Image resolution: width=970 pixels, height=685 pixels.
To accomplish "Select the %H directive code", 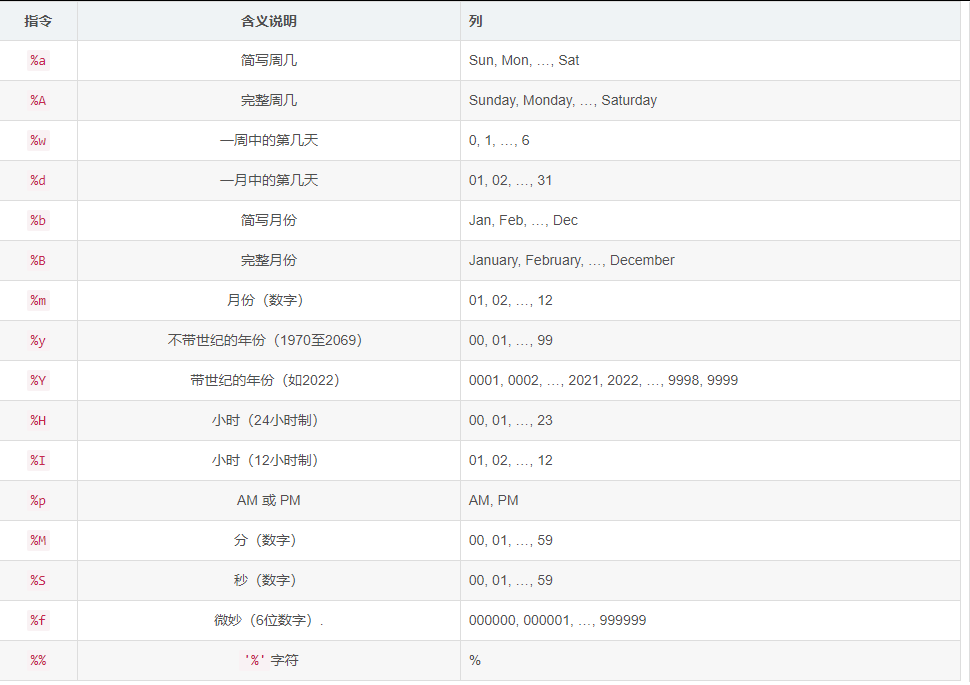I will [x=38, y=420].
